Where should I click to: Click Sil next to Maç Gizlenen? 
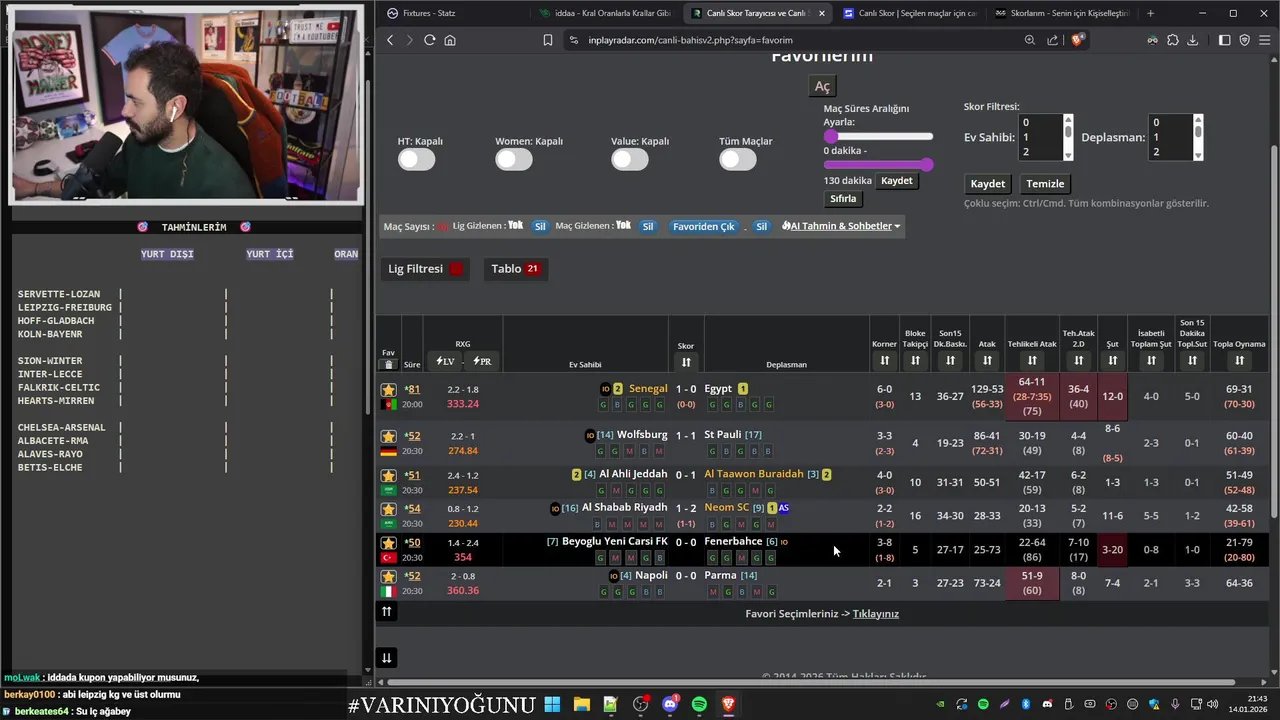(x=648, y=226)
